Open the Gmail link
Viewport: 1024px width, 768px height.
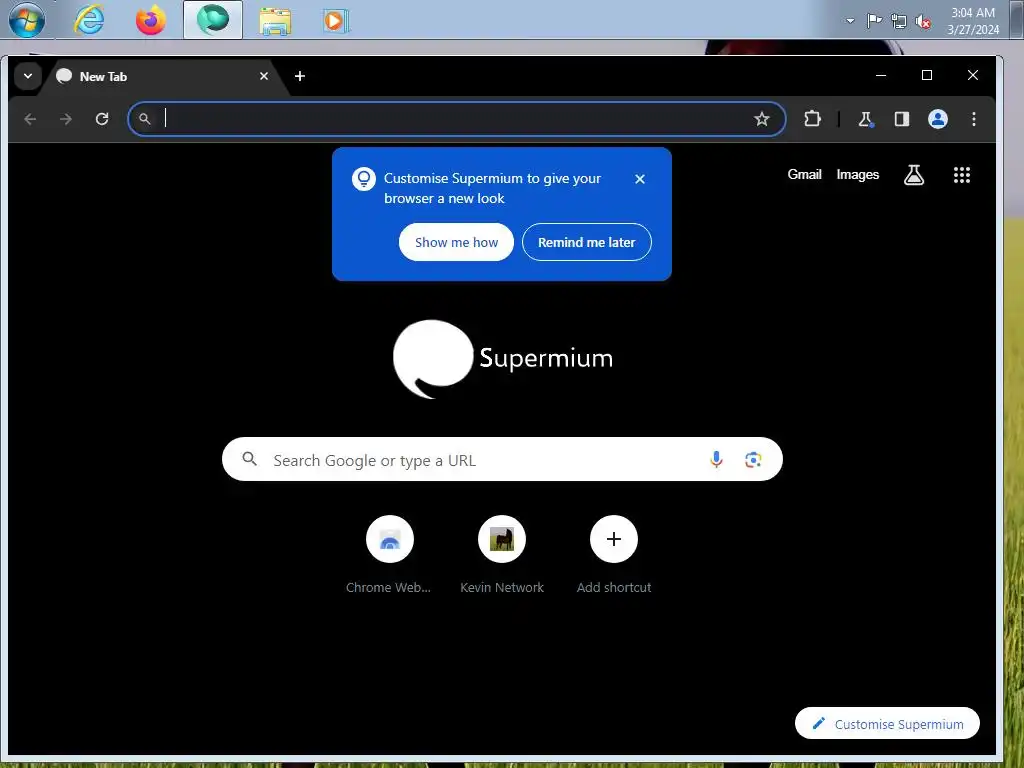coord(805,174)
